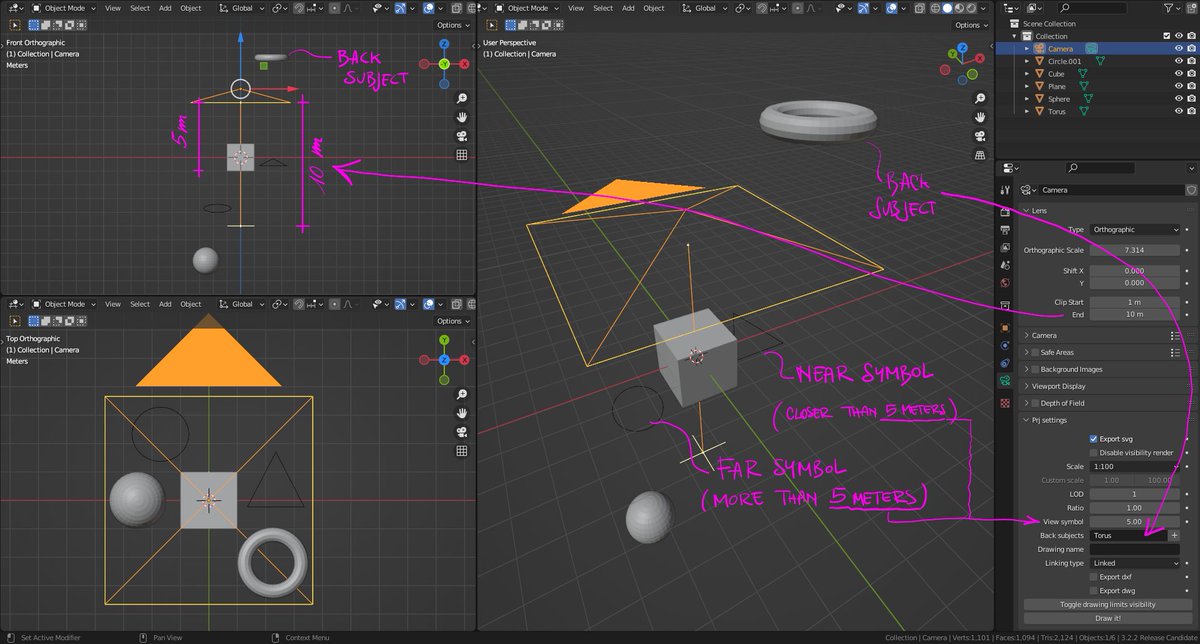Open the Output properties tab icon

(1005, 232)
